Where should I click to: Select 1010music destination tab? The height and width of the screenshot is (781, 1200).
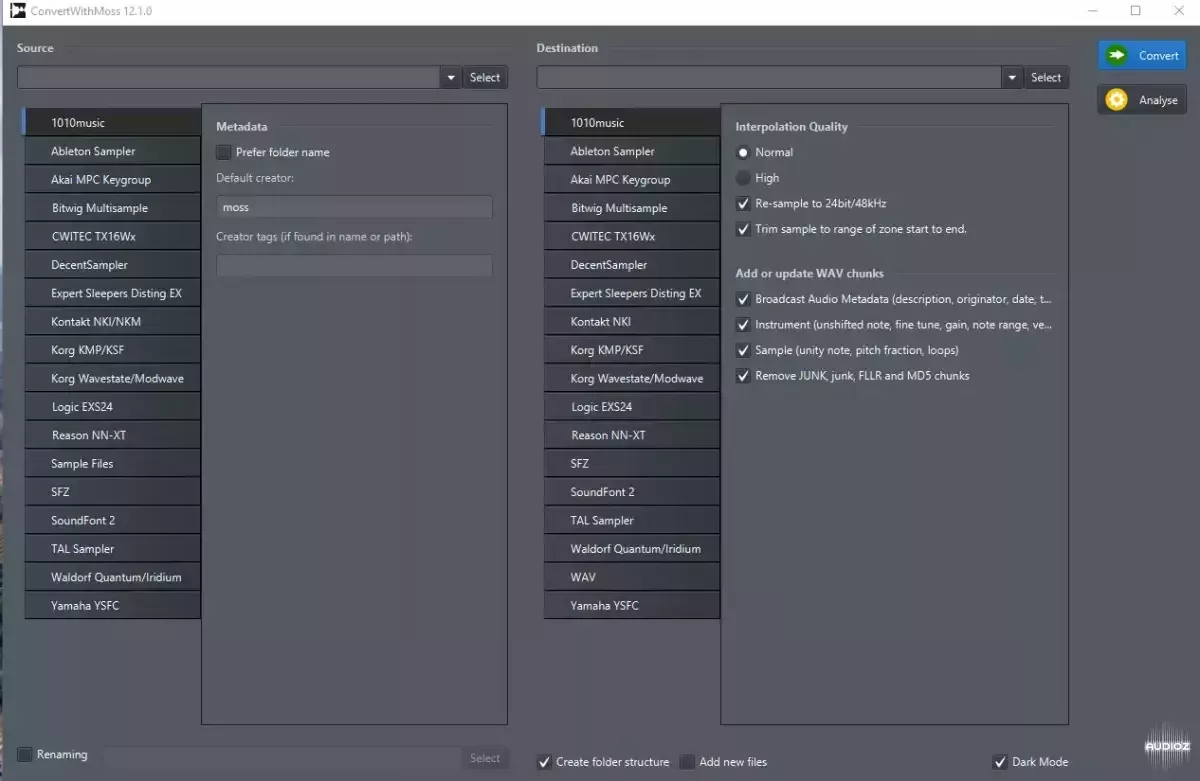[632, 123]
